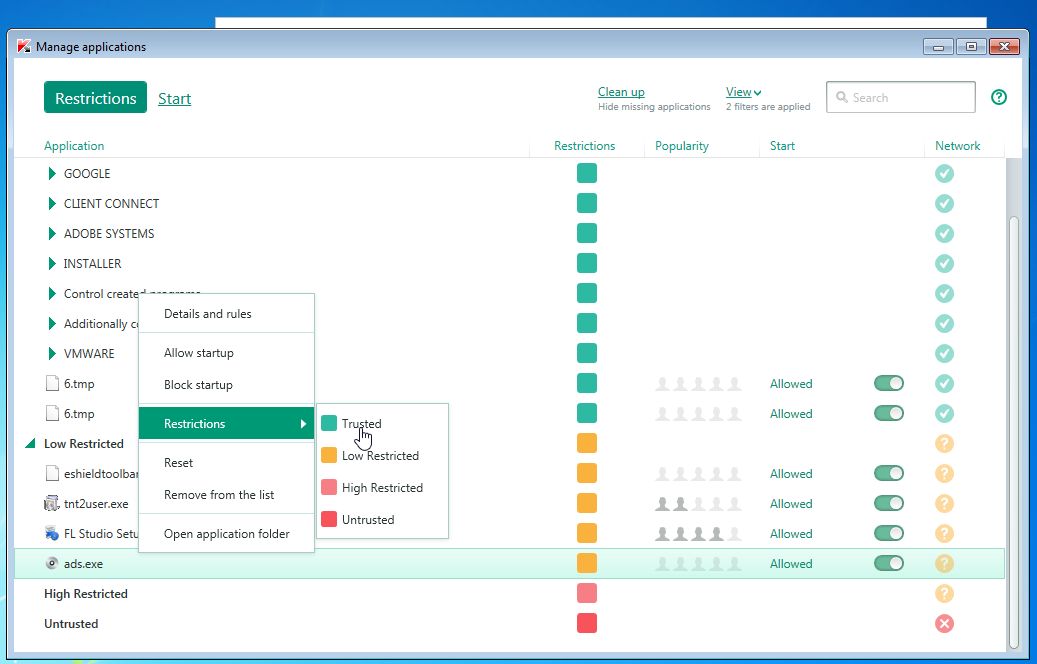Open the View filter dropdown
The image size is (1037, 664).
click(x=743, y=92)
